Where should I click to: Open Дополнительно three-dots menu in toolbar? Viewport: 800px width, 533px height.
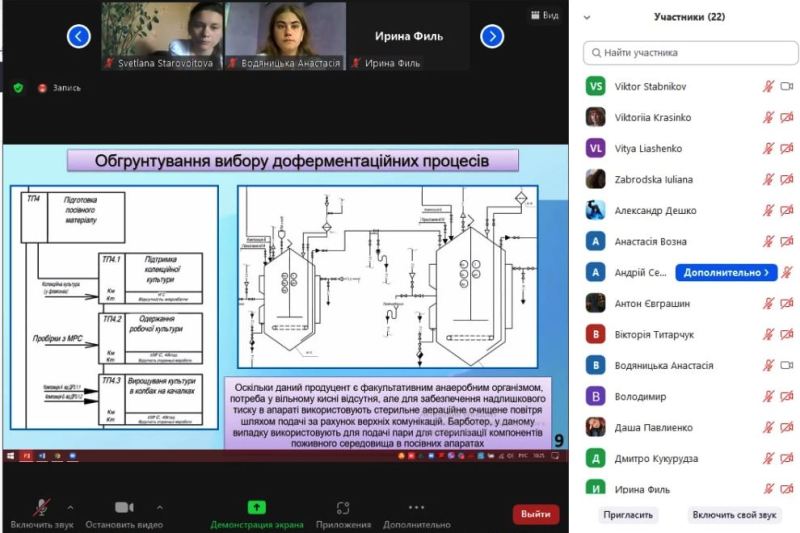click(x=416, y=514)
